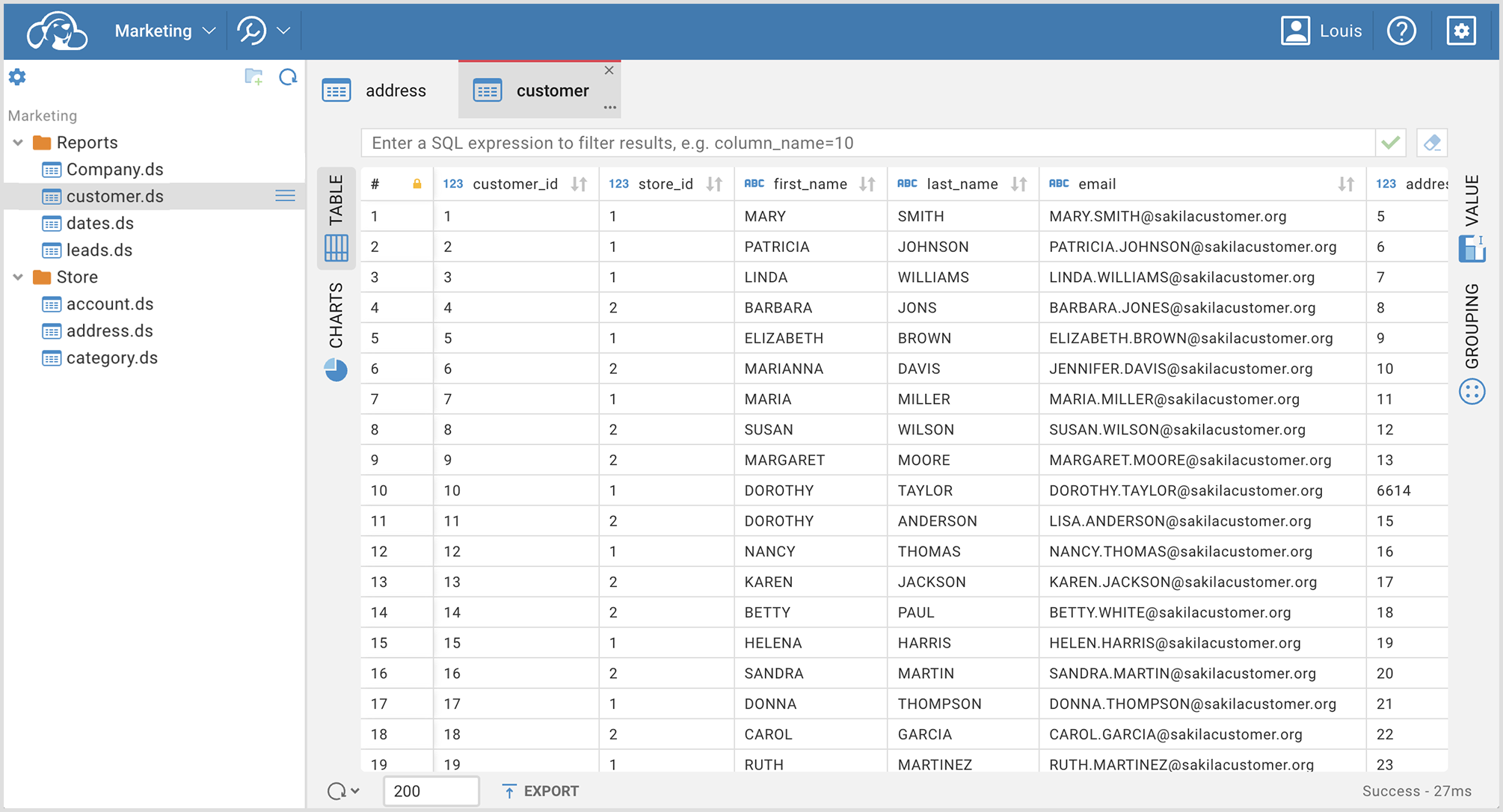This screenshot has width=1503, height=812.
Task: Click the new folder icon in sidebar
Action: [x=253, y=77]
